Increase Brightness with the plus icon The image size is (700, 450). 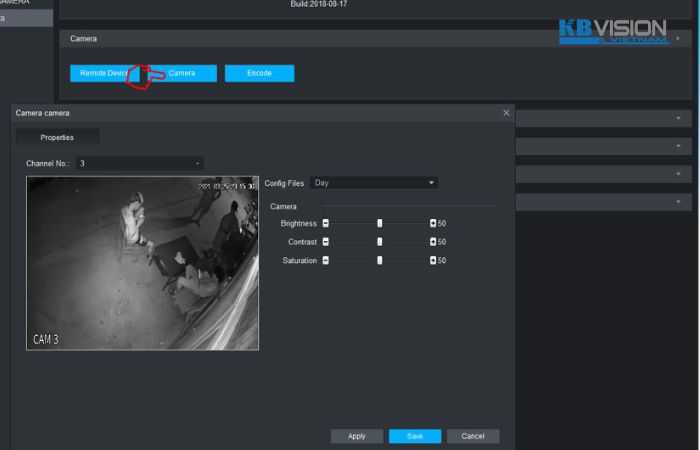click(x=433, y=223)
